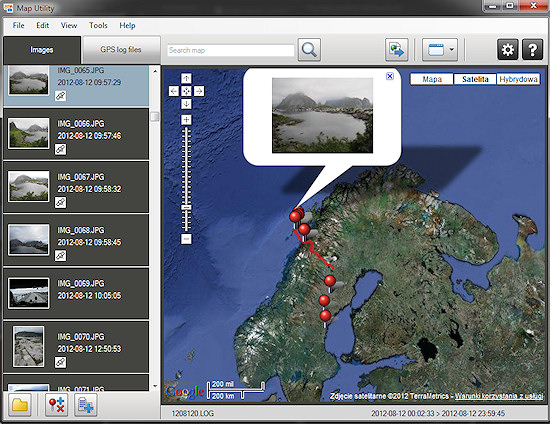Select the IMG_0065.JPG thumbnail
This screenshot has width=550, height=424.
[x=29, y=80]
